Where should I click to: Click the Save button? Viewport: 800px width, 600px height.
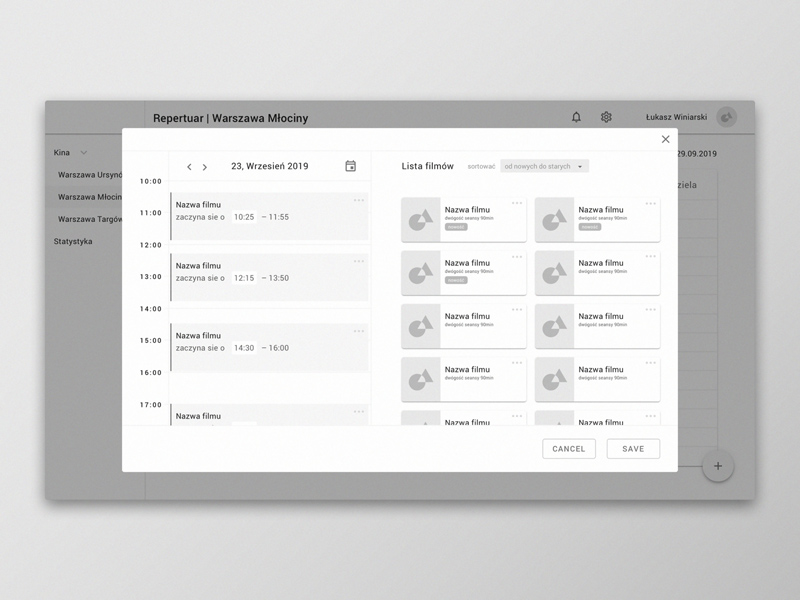633,449
